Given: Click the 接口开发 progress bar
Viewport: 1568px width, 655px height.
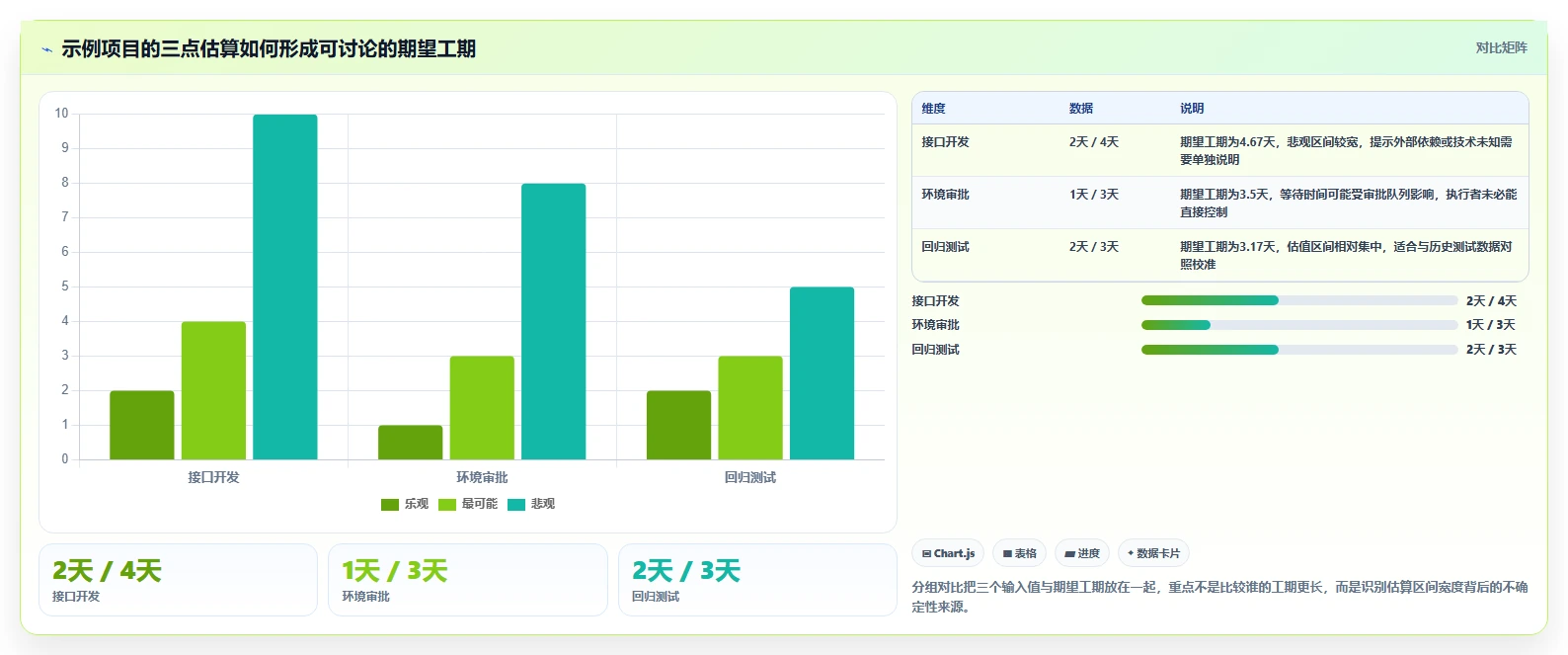Looking at the screenshot, I should pyautogui.click(x=1299, y=300).
